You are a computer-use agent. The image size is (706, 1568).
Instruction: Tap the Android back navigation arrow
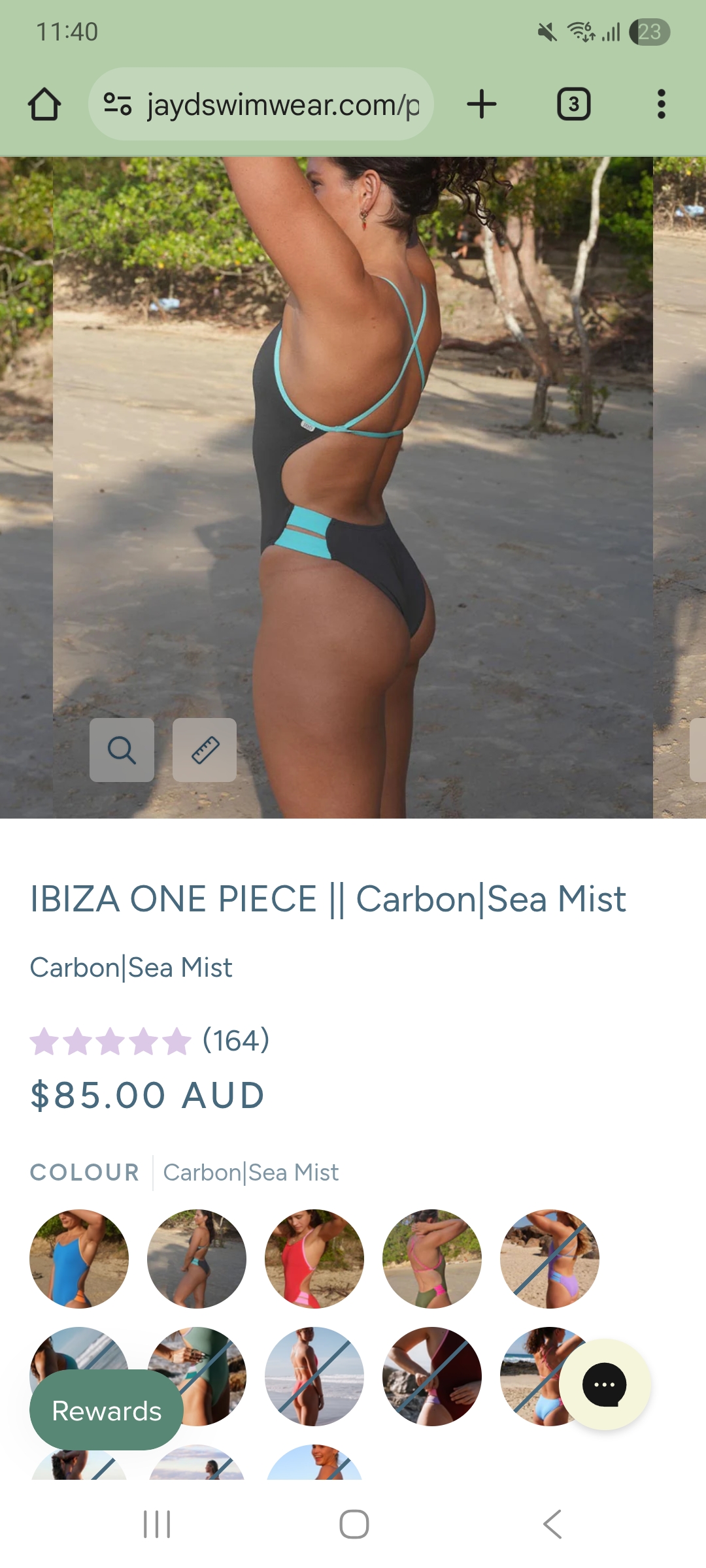coord(552,1524)
